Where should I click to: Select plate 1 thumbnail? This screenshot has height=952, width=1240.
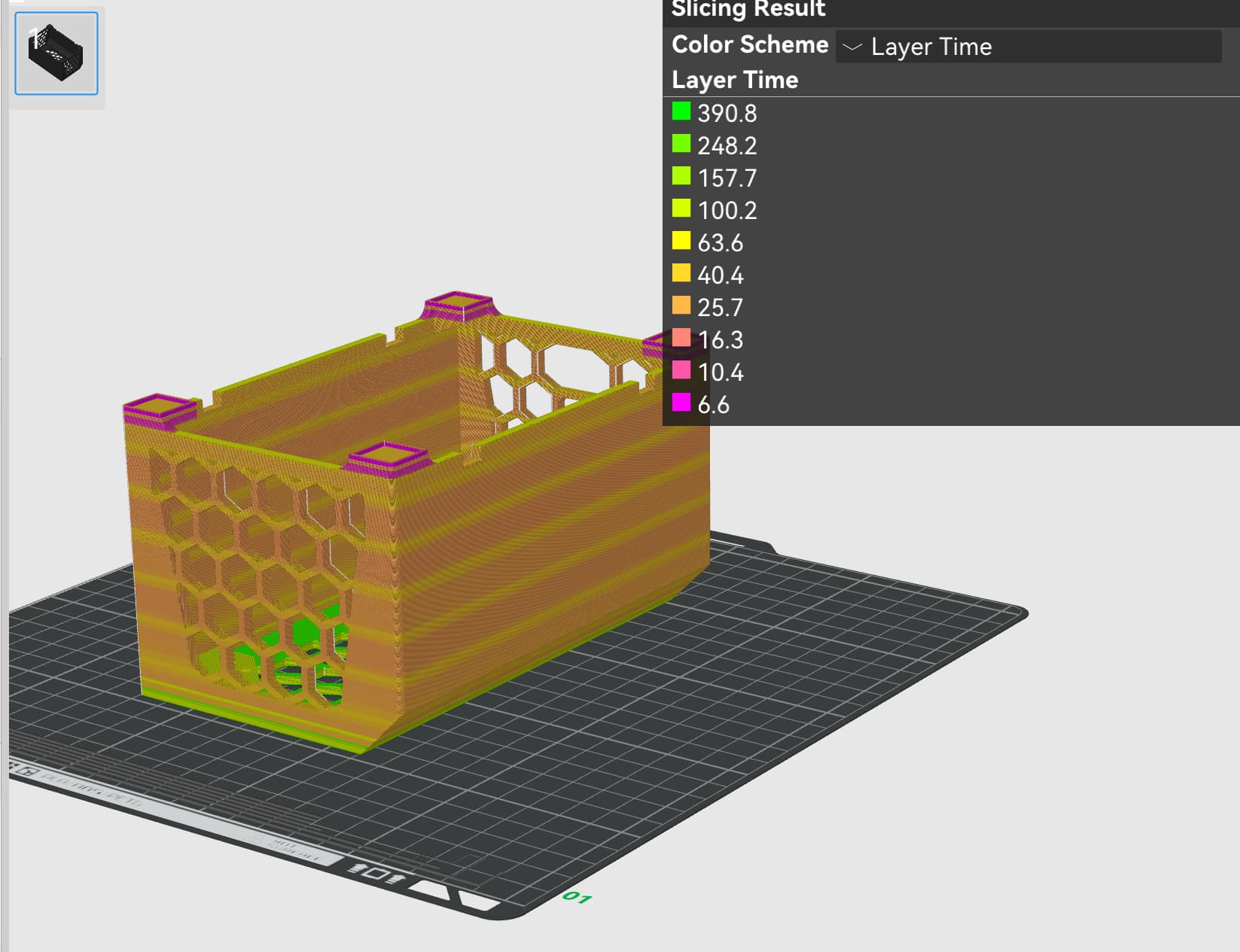pos(56,53)
